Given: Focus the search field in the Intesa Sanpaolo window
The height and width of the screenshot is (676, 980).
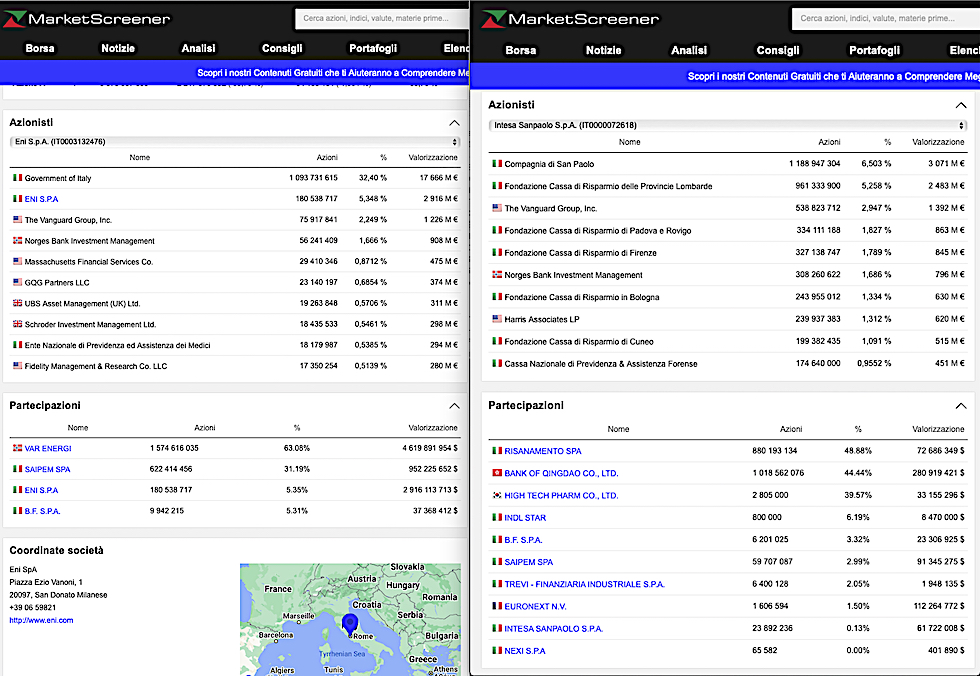Looking at the screenshot, I should tap(886, 19).
